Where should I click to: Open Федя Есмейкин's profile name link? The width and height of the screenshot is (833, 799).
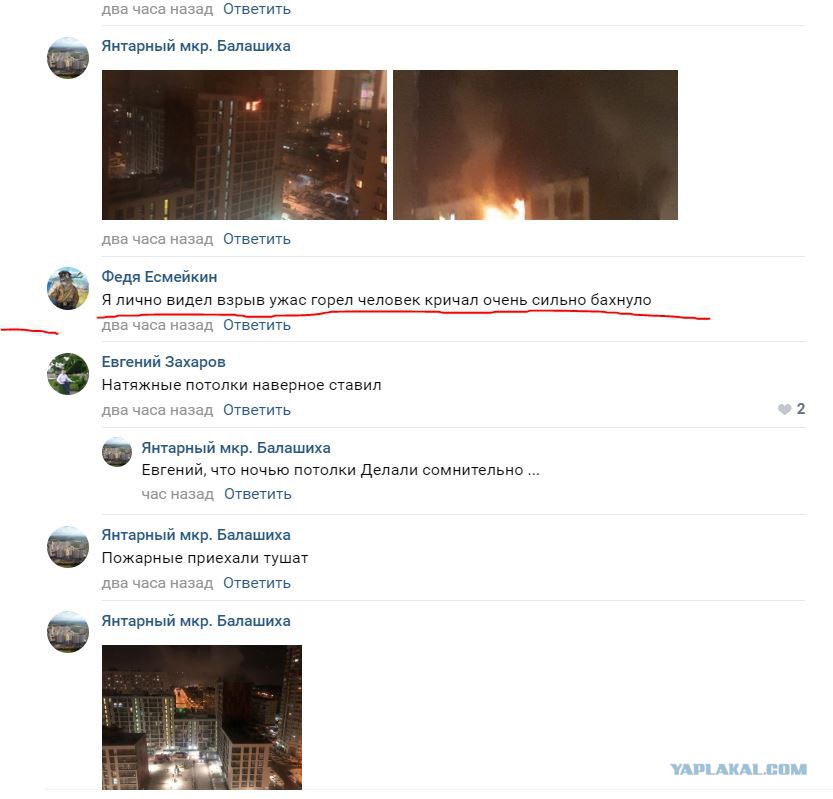(x=159, y=277)
